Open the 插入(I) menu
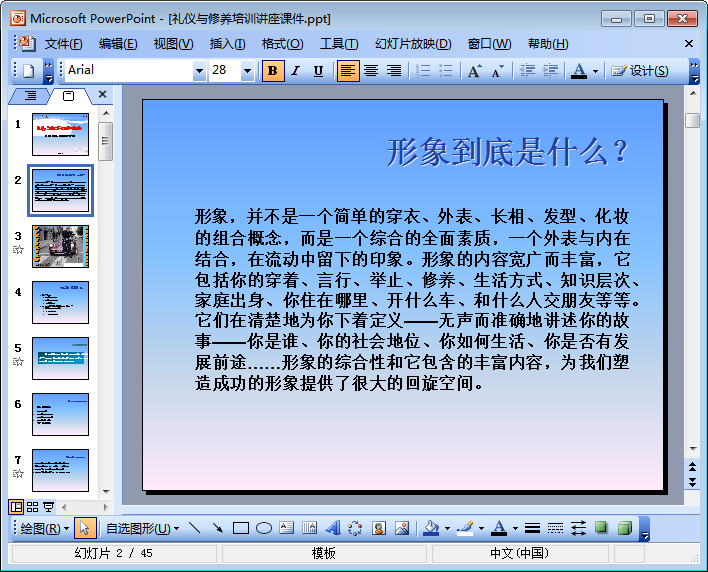 (x=228, y=44)
